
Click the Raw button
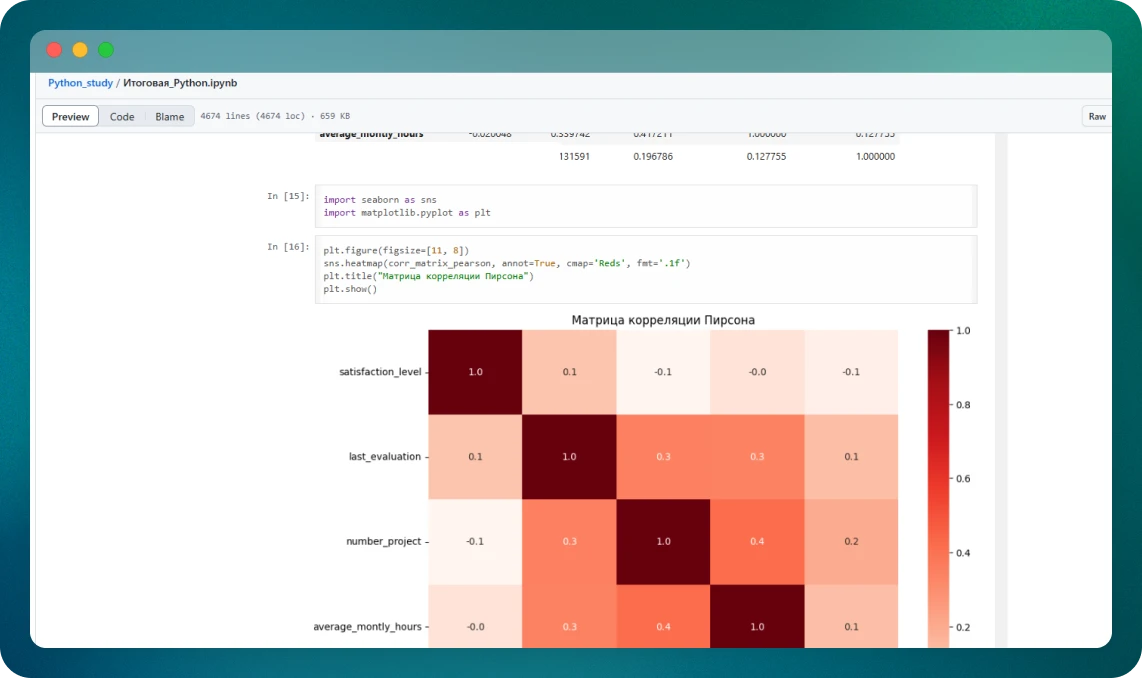point(1097,117)
